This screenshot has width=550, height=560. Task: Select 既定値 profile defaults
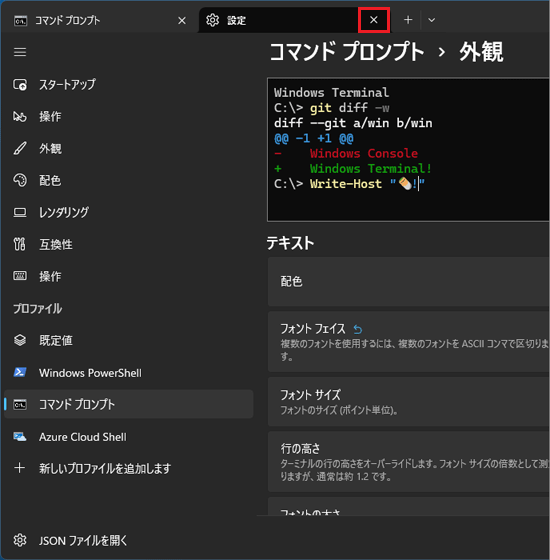tap(129, 340)
